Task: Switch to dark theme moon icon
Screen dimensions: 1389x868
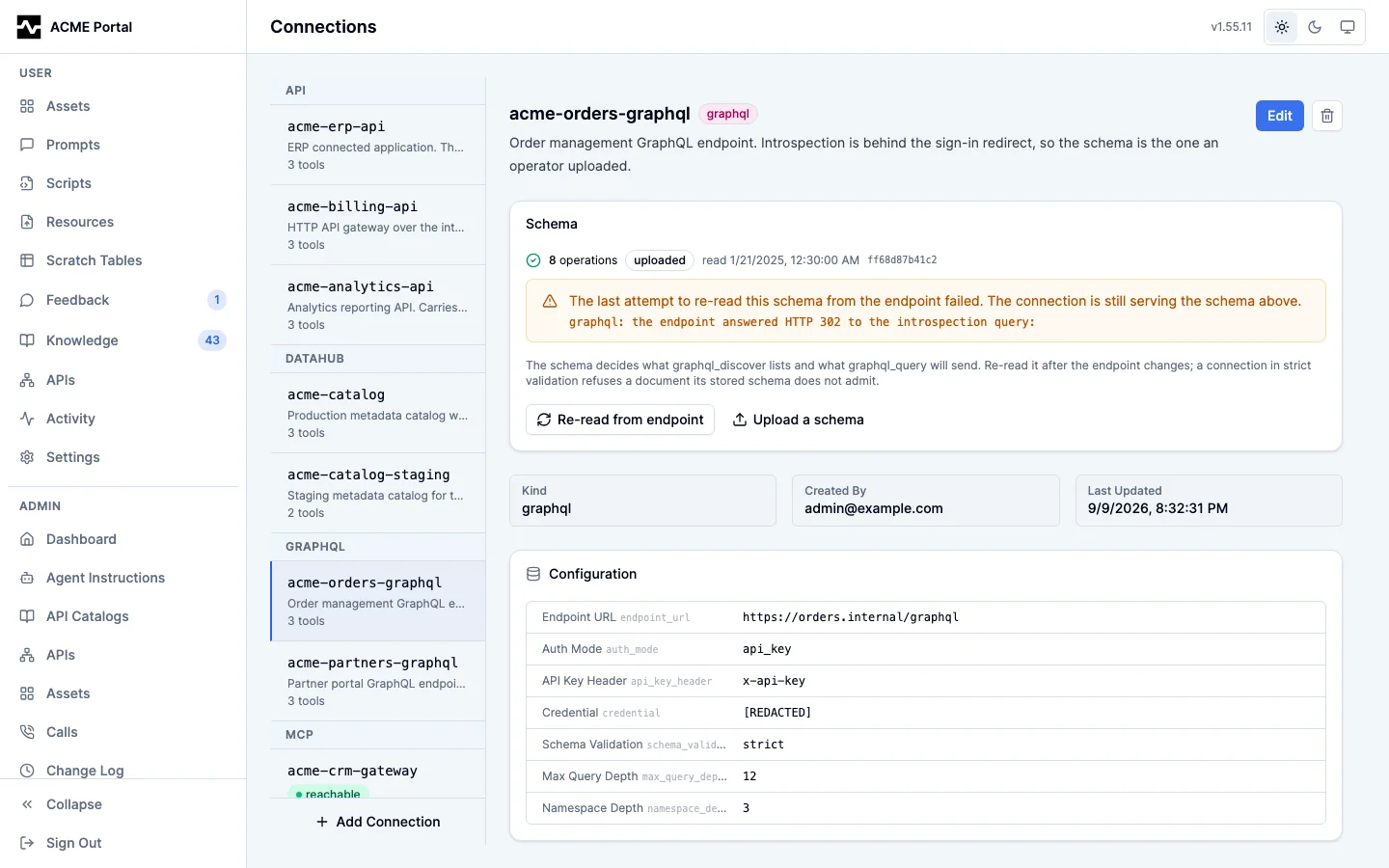Action: pos(1315,27)
